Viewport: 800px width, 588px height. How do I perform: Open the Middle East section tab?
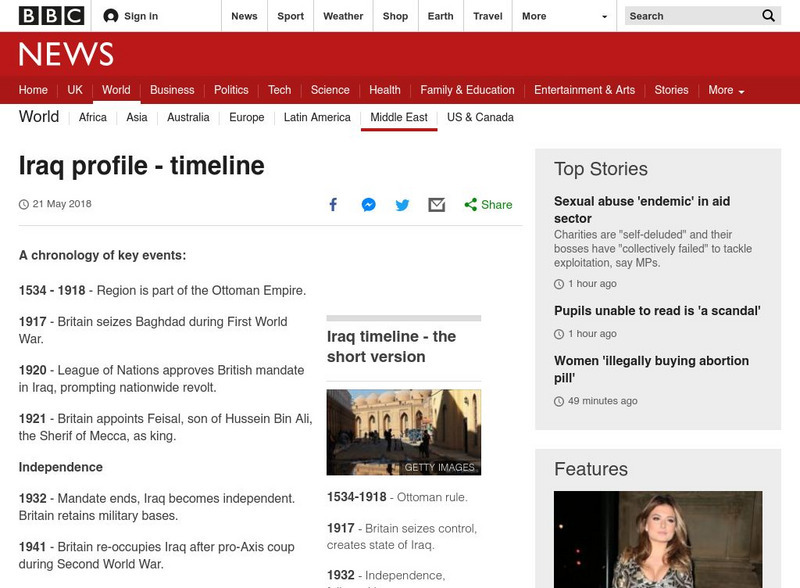(398, 117)
